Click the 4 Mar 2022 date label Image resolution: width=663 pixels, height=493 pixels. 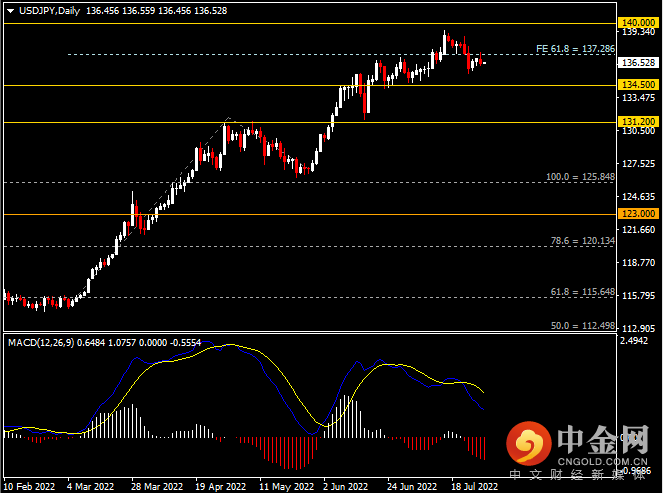click(x=90, y=486)
